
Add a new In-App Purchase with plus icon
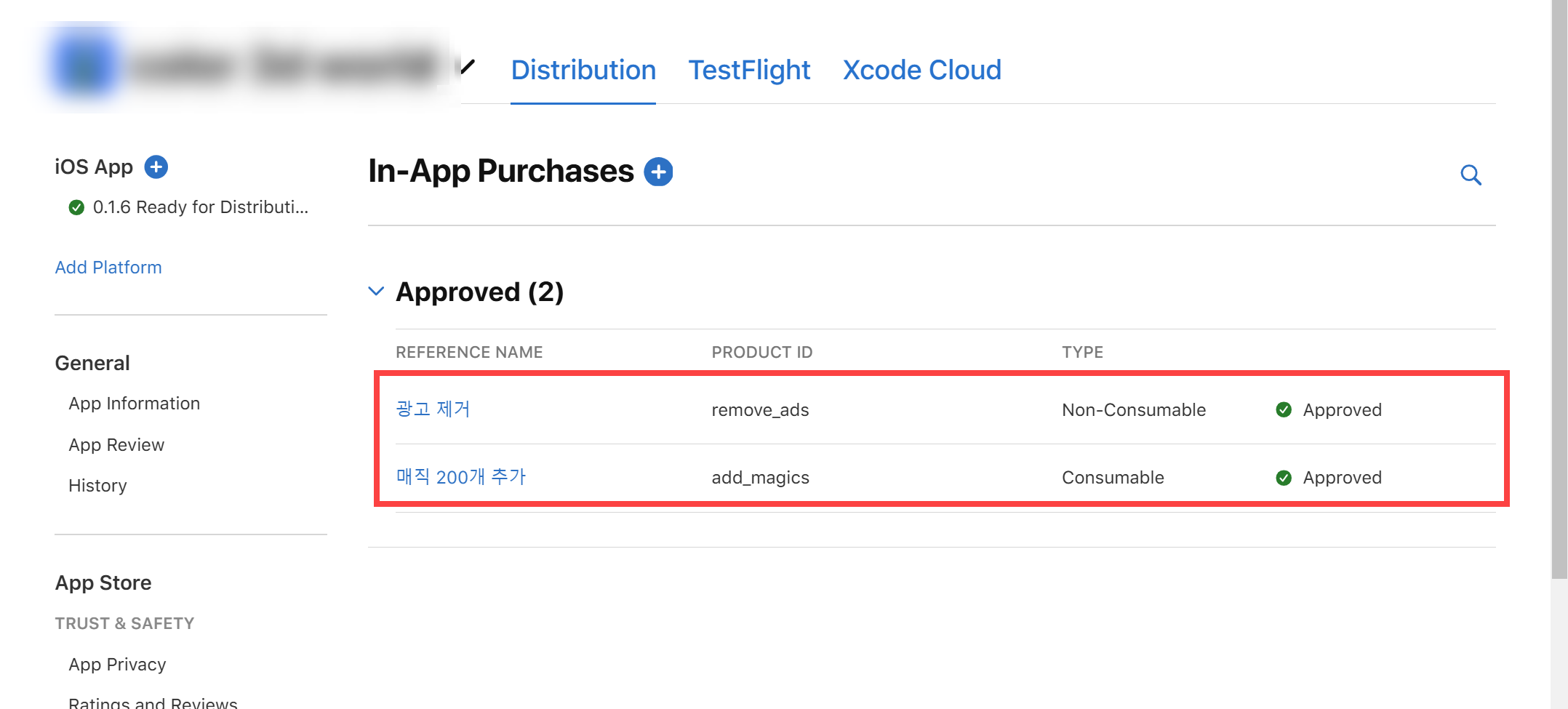658,172
